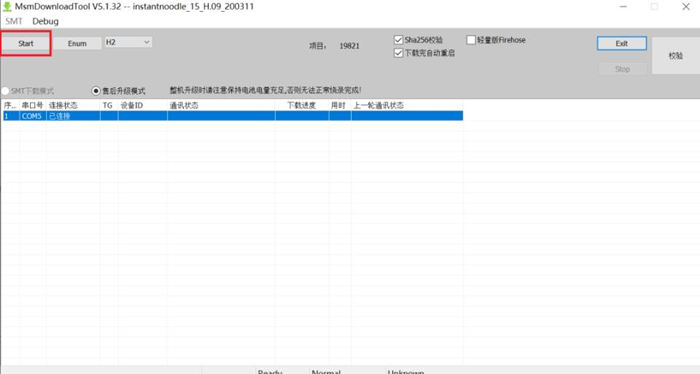Image resolution: width=700 pixels, height=374 pixels.
Task: Open the Debug menu
Action: tap(45, 21)
